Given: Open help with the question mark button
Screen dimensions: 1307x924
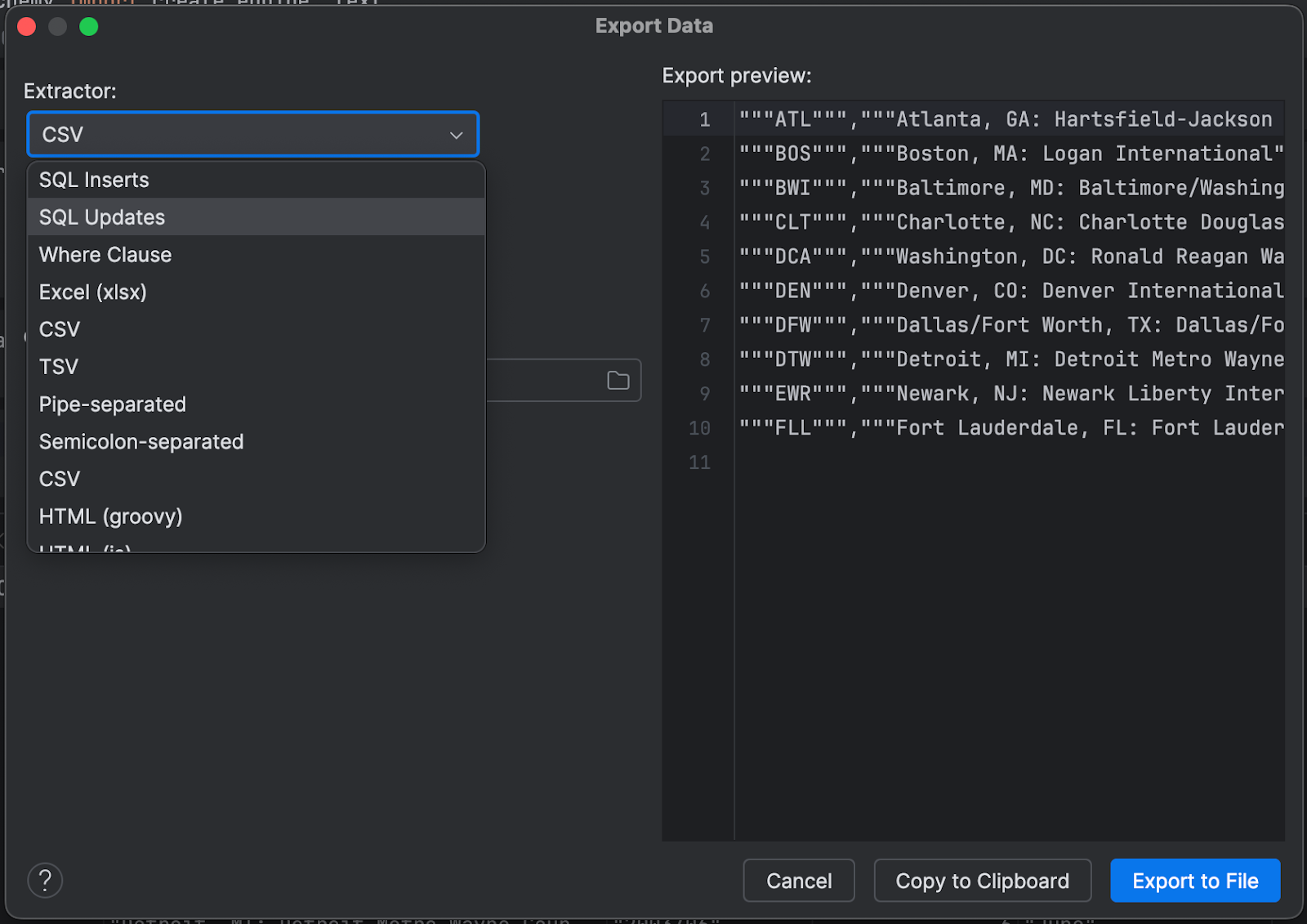Looking at the screenshot, I should point(45,881).
